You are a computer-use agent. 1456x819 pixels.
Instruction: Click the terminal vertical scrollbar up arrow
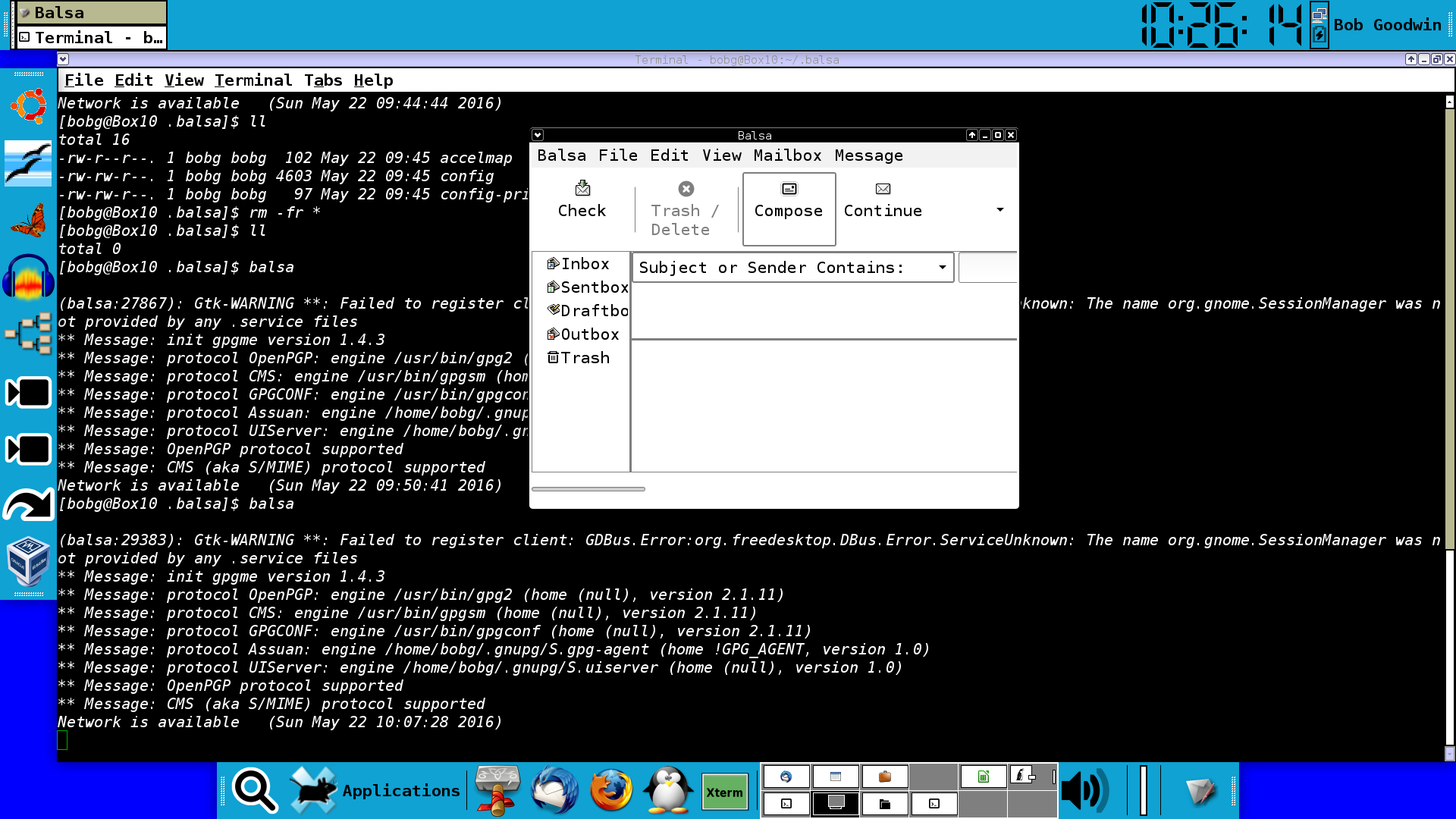coord(1449,101)
